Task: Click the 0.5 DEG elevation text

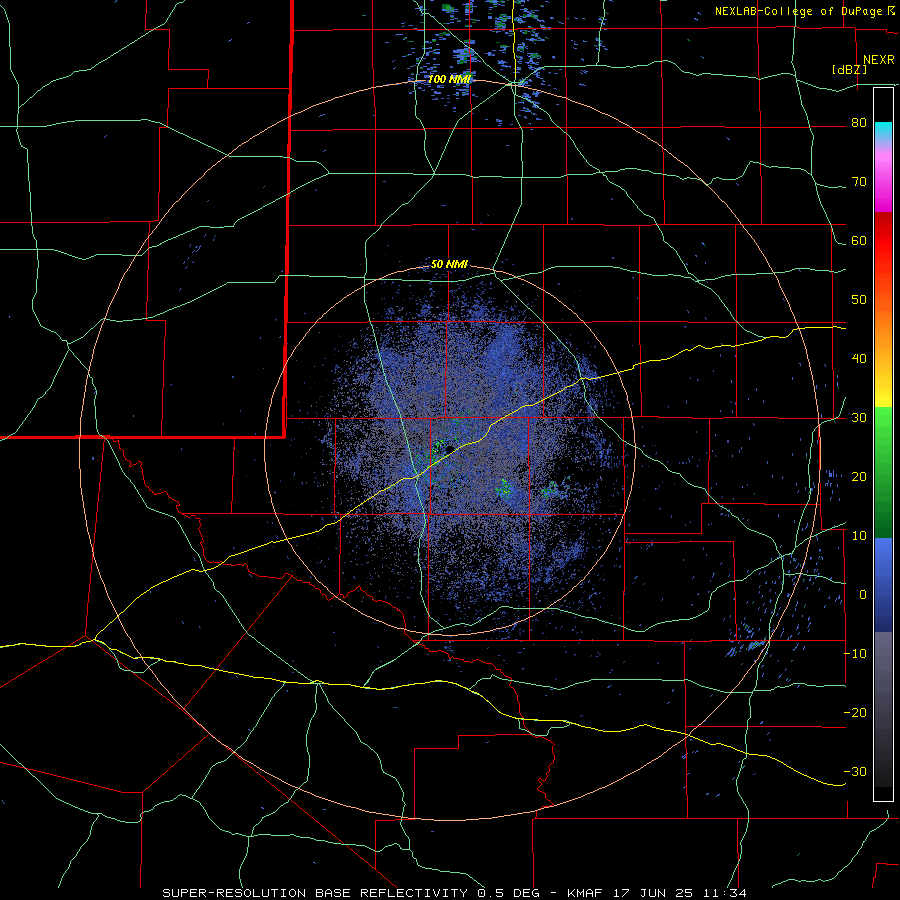Action: tap(510, 893)
